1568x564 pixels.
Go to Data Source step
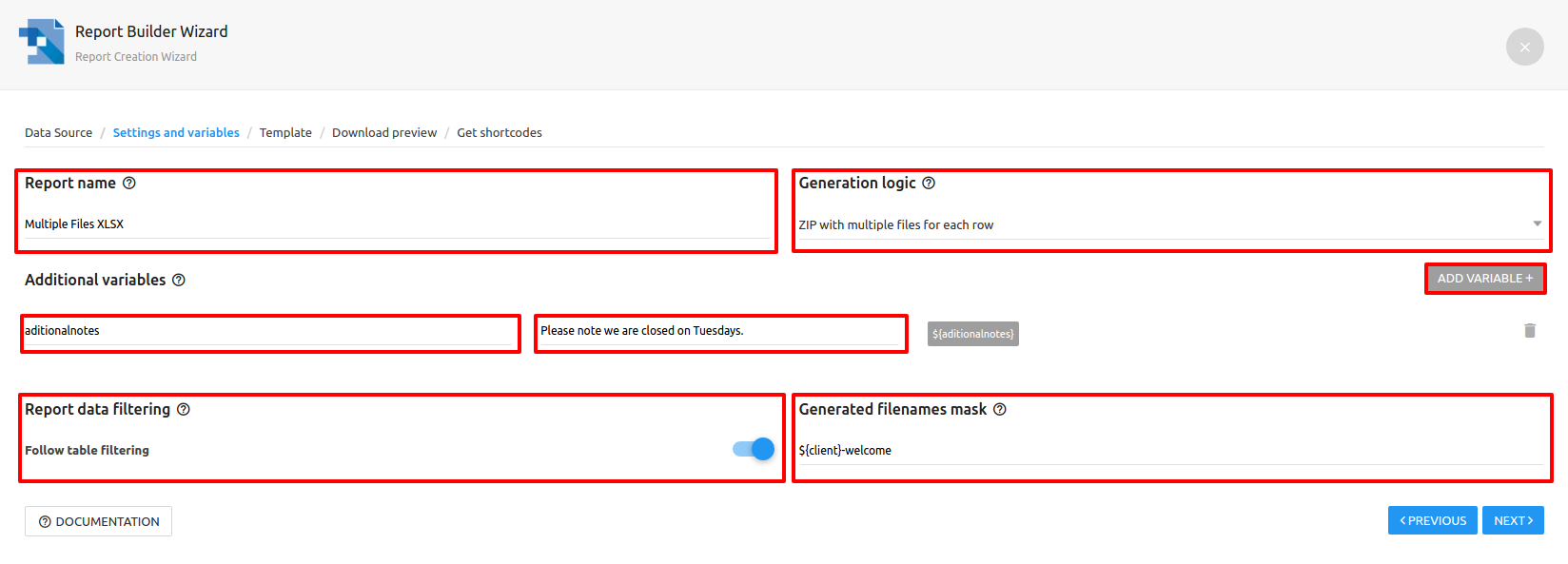[x=58, y=132]
